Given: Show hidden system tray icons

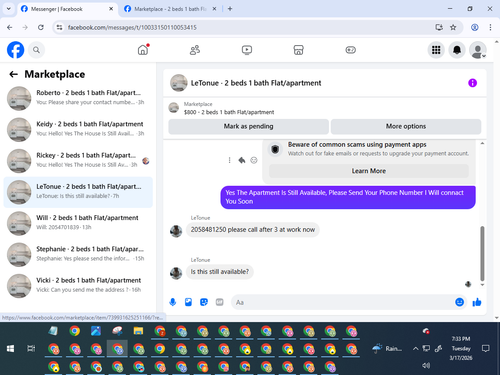Looking at the screenshot, I should tap(416, 349).
